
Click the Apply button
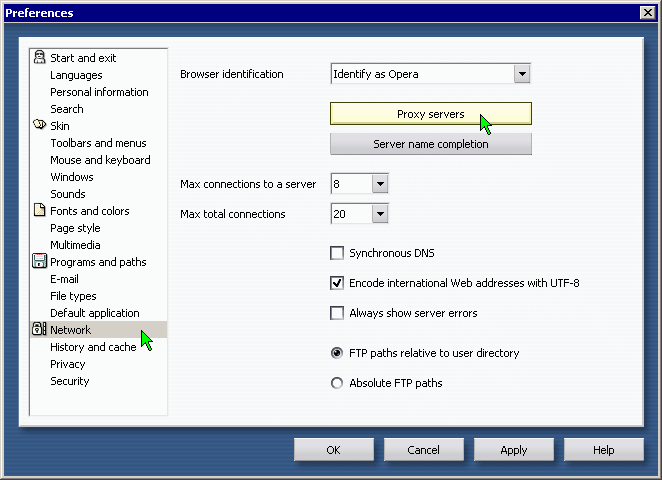click(513, 450)
